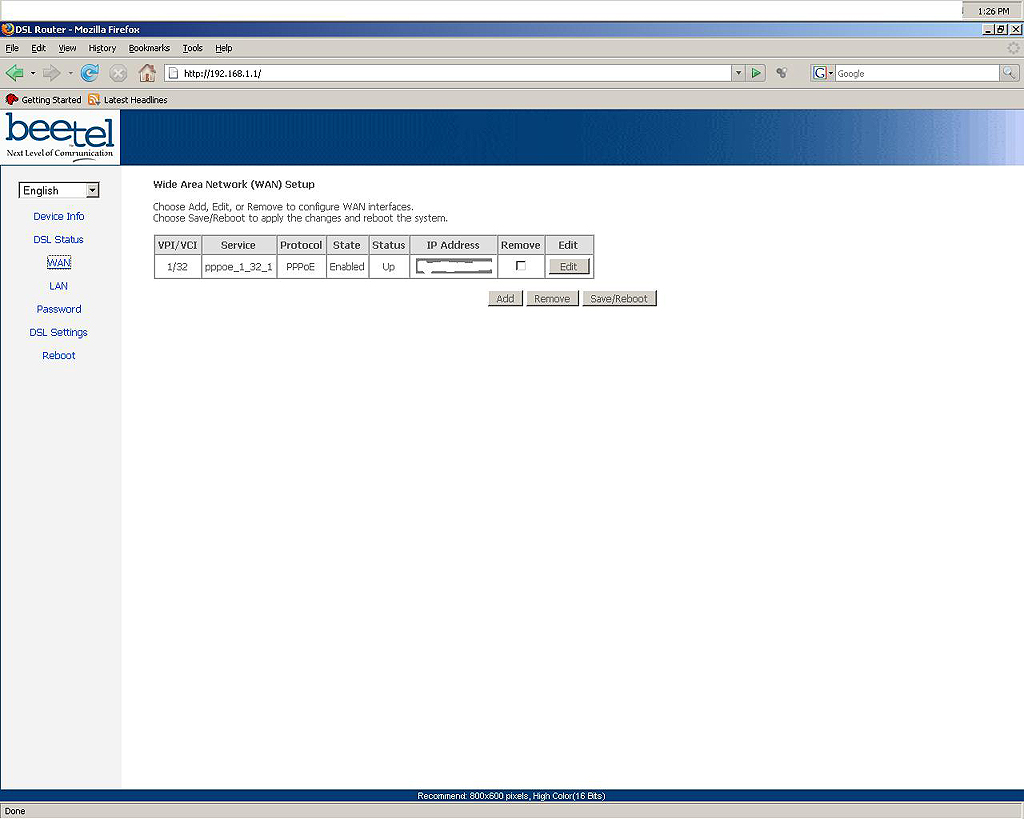
Task: Go to the Home page icon
Action: (x=147, y=73)
